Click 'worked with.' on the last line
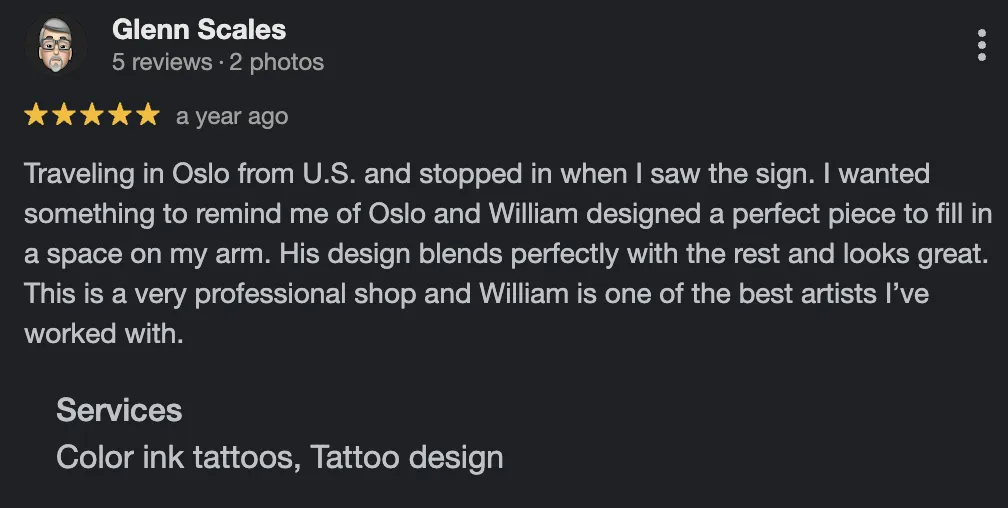Screen dimensions: 1008x508 [104, 334]
